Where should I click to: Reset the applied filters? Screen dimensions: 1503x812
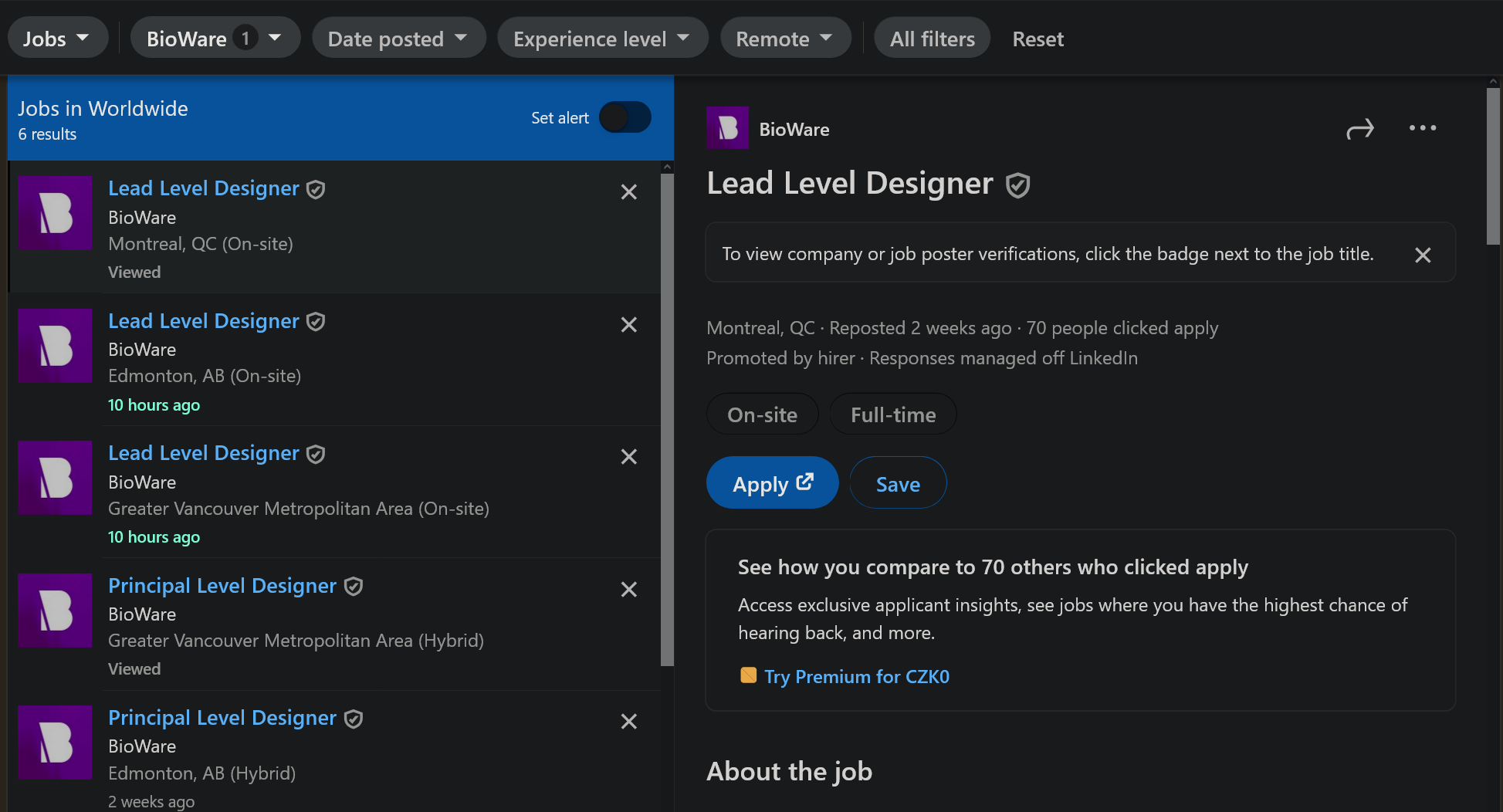pyautogui.click(x=1038, y=39)
